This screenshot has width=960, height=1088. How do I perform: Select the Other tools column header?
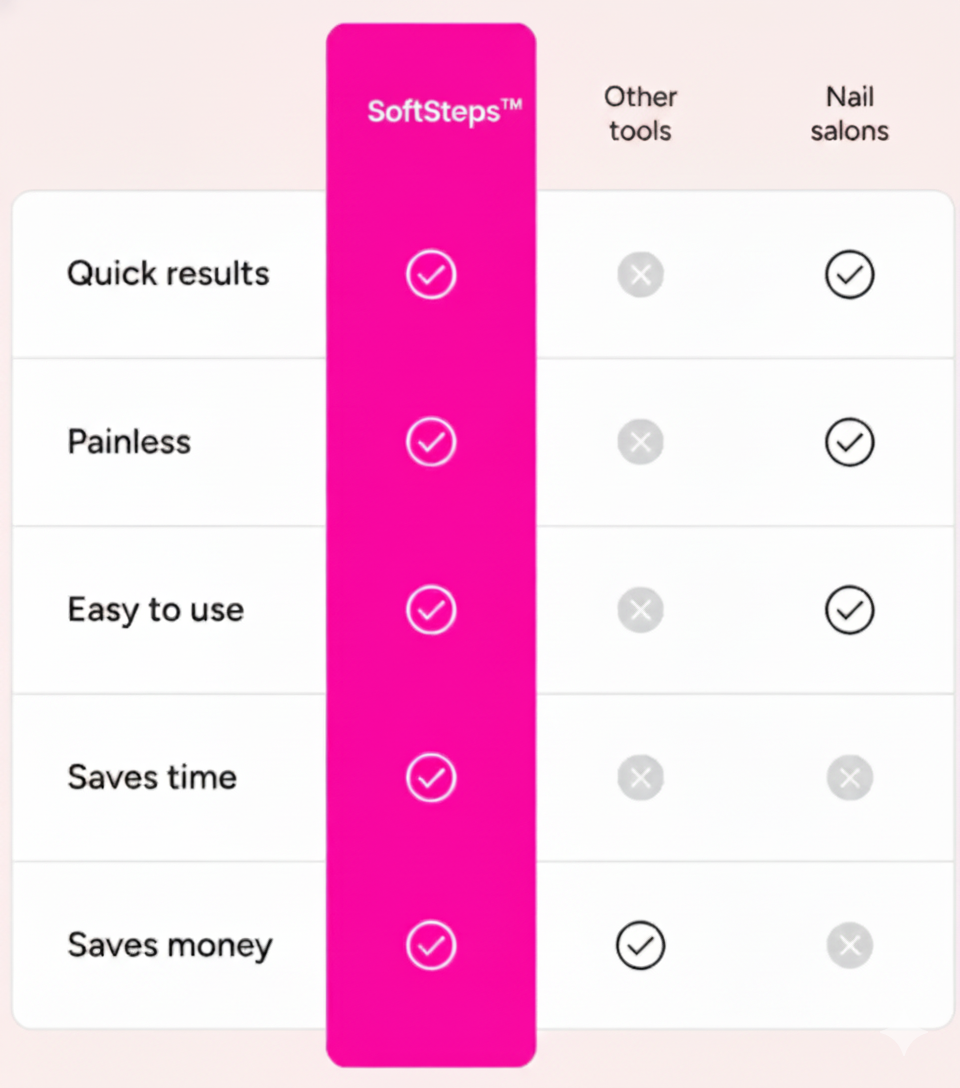641,113
